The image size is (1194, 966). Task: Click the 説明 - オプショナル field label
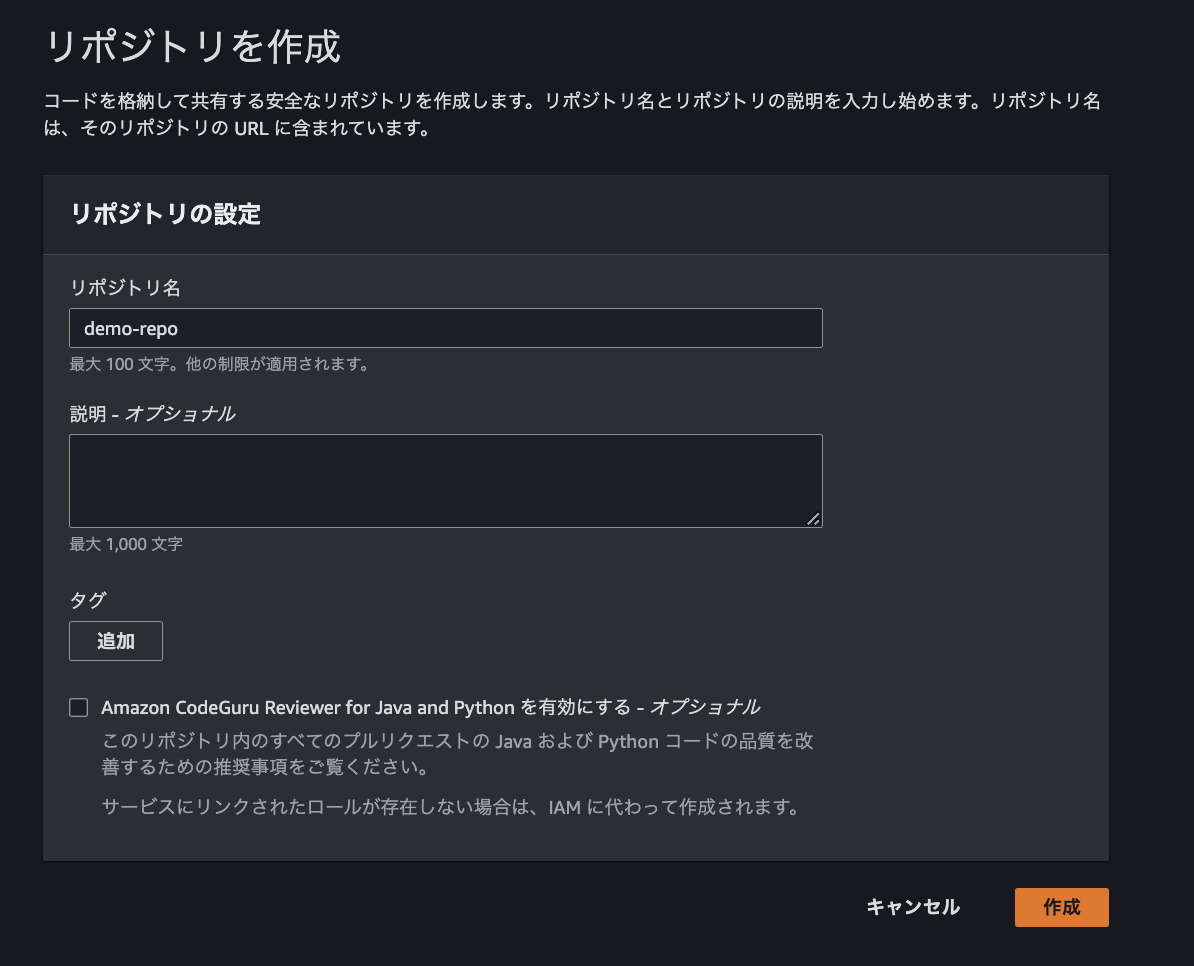152,413
